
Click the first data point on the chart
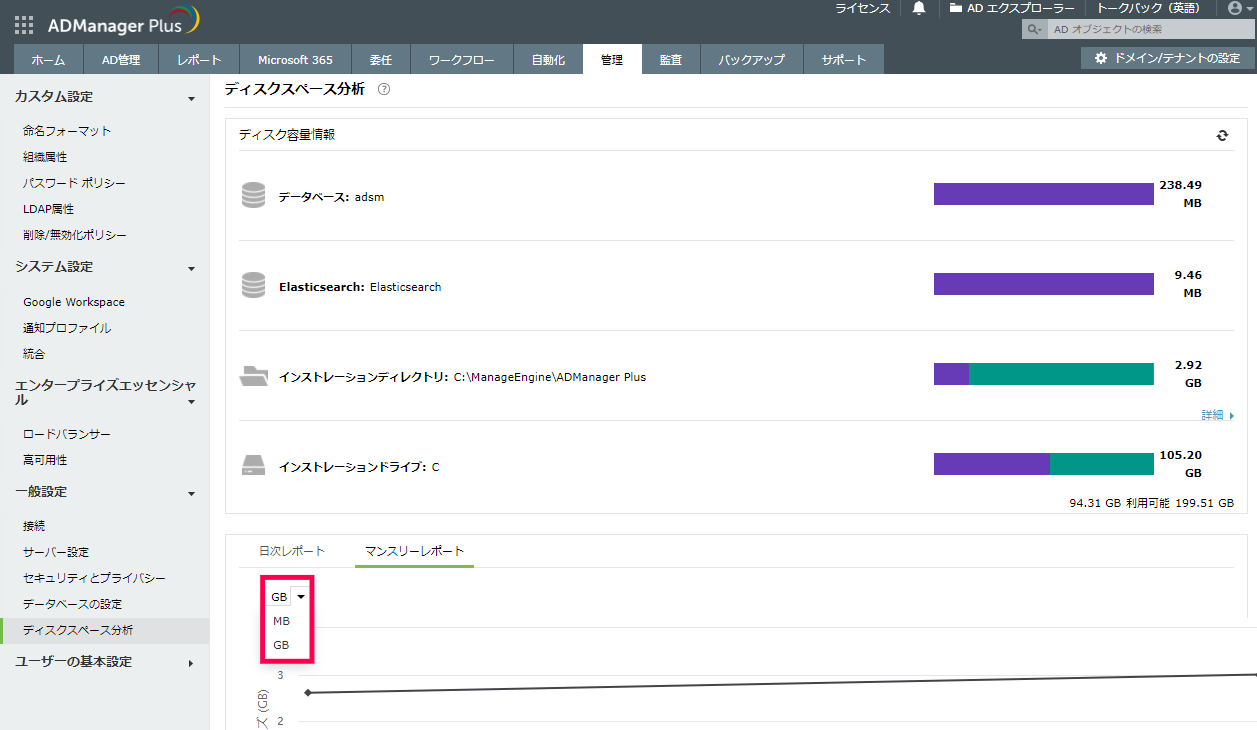pyautogui.click(x=307, y=692)
